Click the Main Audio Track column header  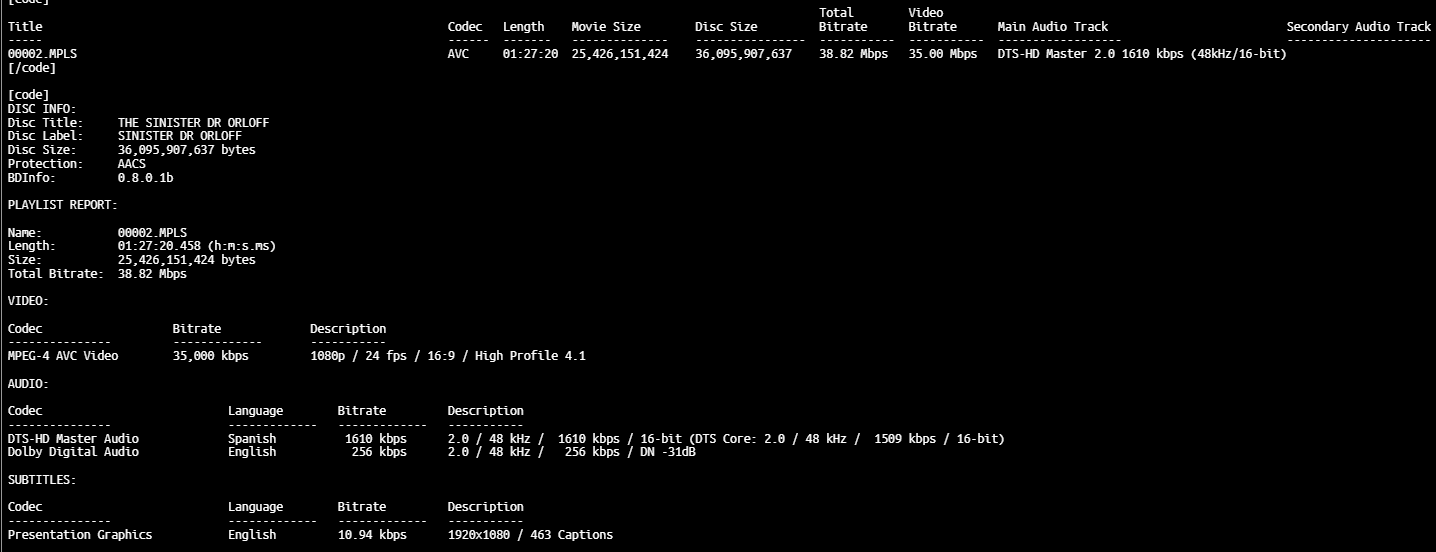click(x=1052, y=27)
